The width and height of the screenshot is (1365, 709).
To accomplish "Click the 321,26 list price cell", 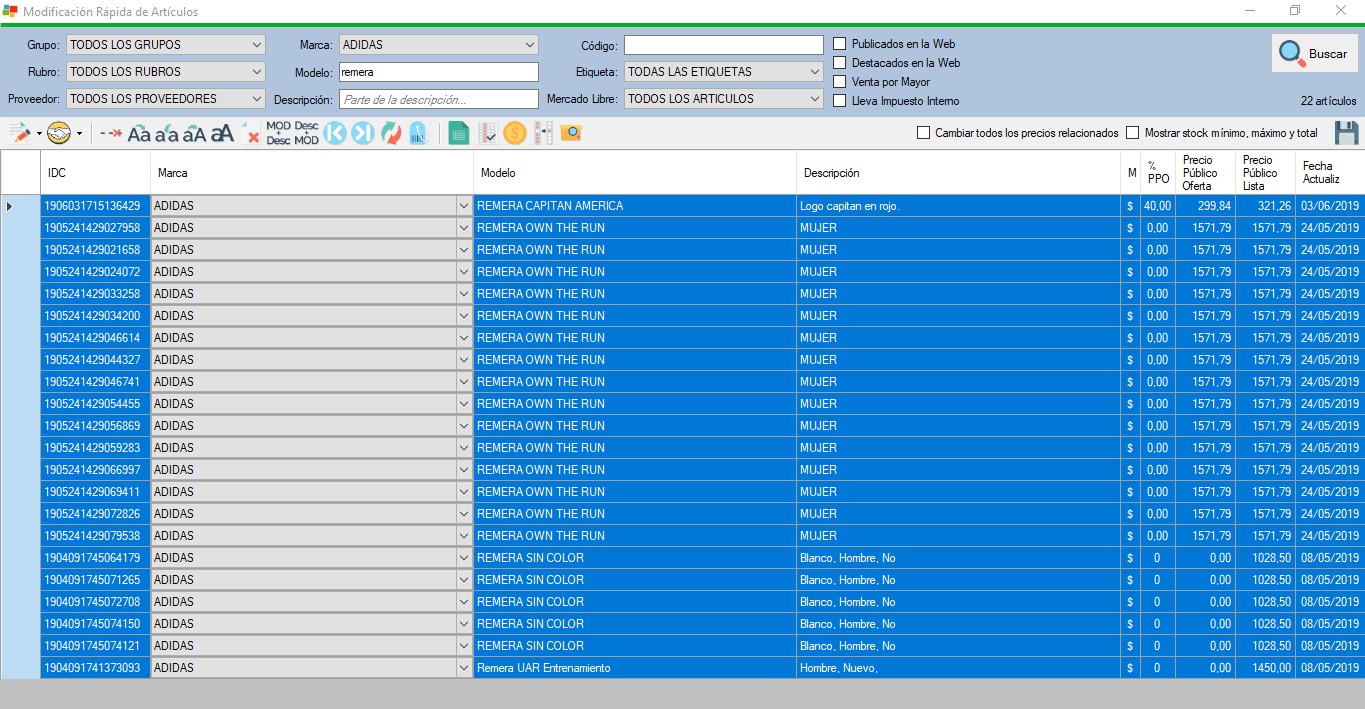I will pos(1265,206).
